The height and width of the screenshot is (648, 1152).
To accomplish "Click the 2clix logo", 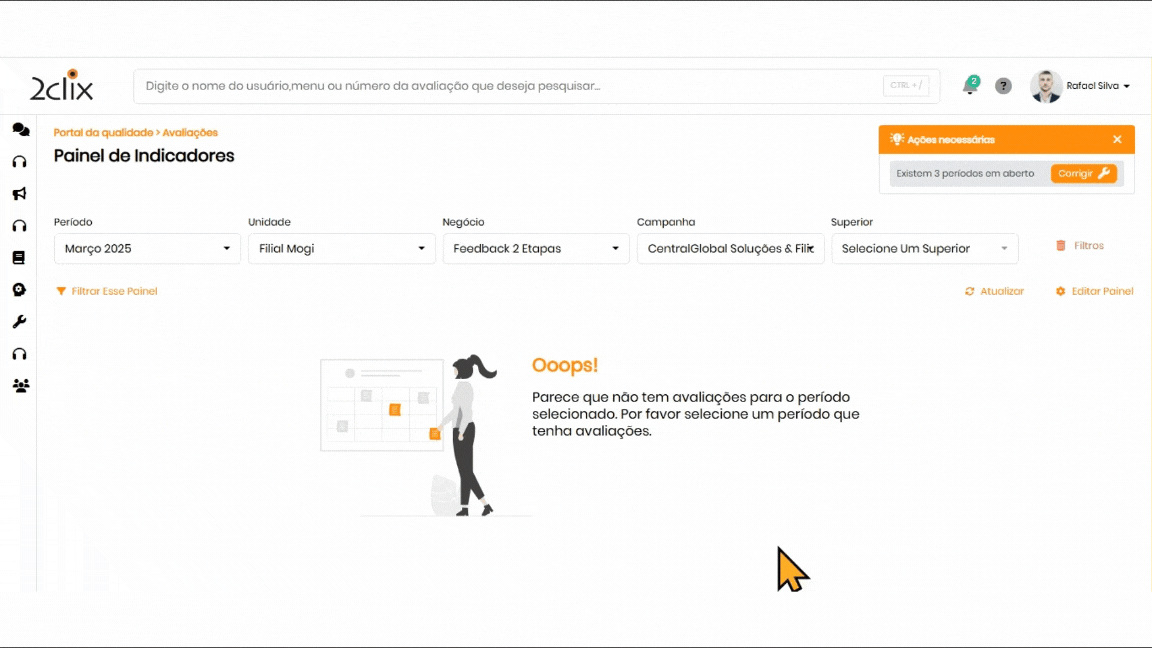I will [x=62, y=87].
